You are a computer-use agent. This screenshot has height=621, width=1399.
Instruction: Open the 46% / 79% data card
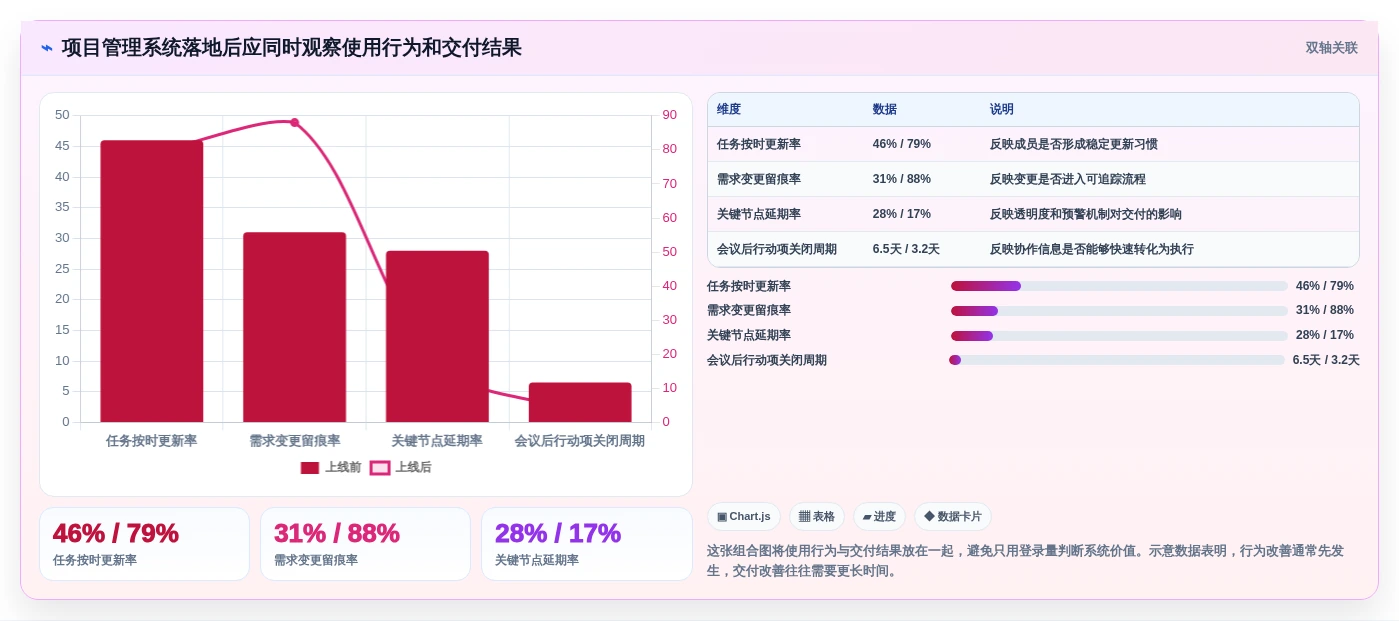coord(144,544)
